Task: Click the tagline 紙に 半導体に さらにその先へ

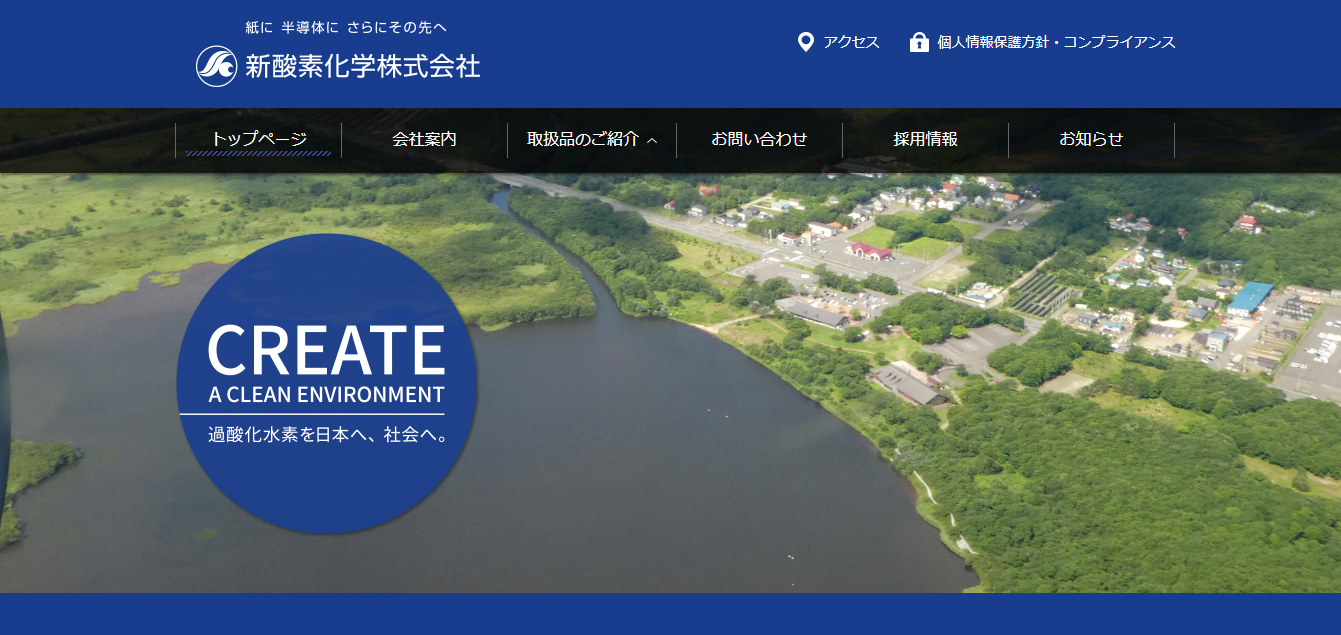Action: point(346,27)
